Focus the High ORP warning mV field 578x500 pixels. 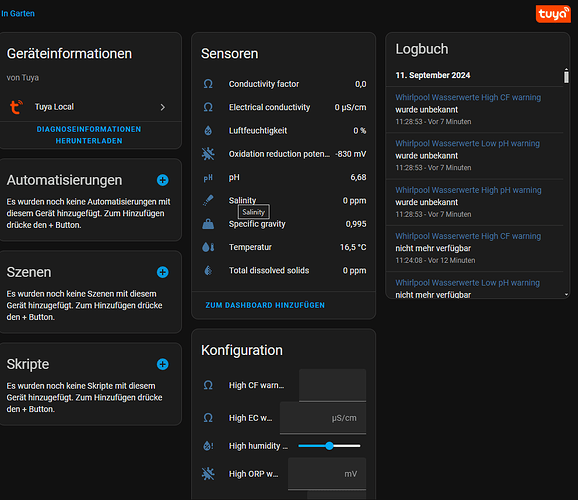tap(327, 474)
